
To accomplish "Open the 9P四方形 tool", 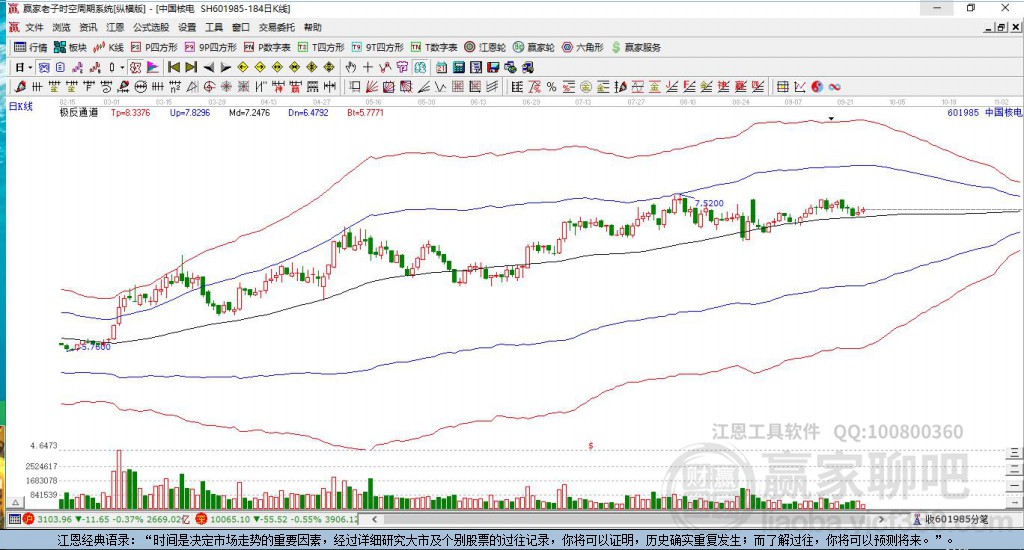I will 210,47.
